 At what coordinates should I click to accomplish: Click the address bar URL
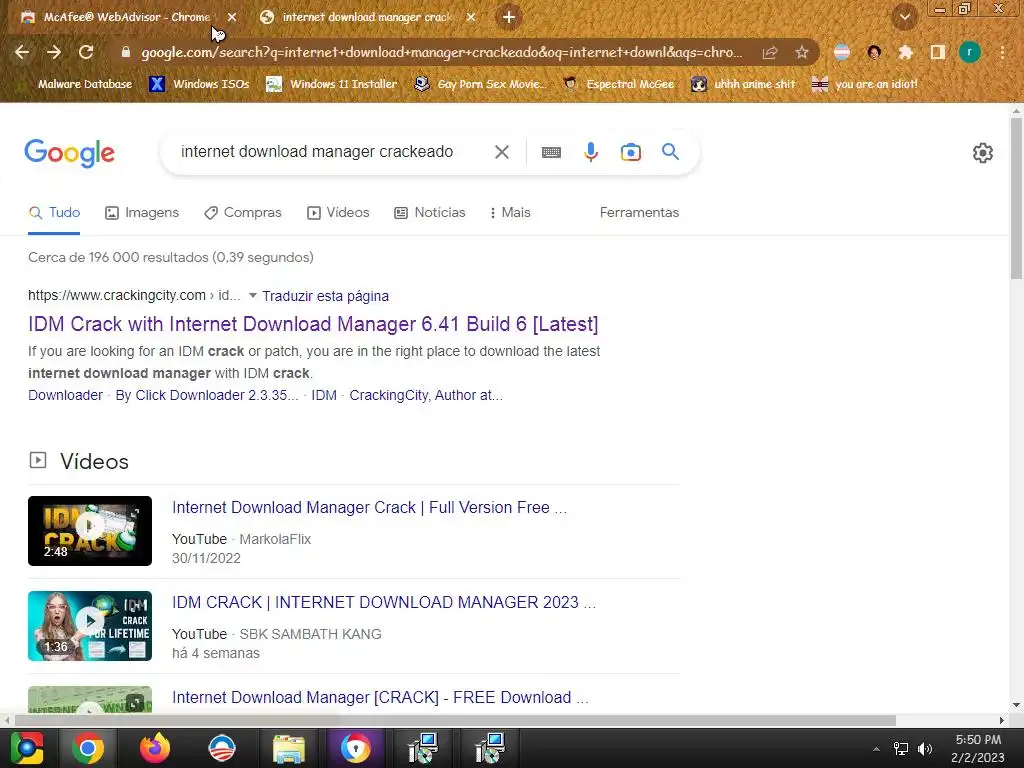click(x=441, y=52)
